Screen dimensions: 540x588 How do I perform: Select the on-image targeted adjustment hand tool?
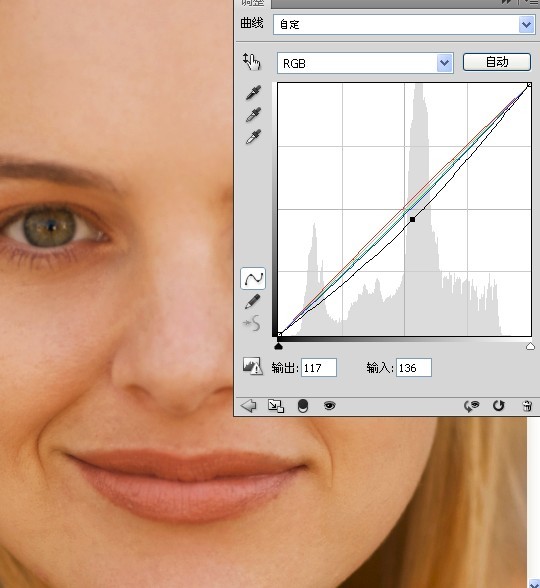(252, 62)
